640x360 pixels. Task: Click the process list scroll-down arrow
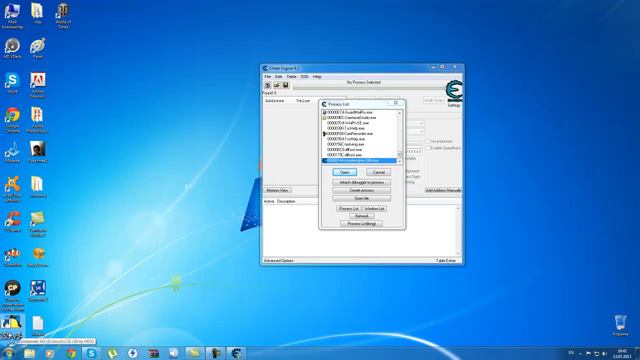(x=400, y=161)
